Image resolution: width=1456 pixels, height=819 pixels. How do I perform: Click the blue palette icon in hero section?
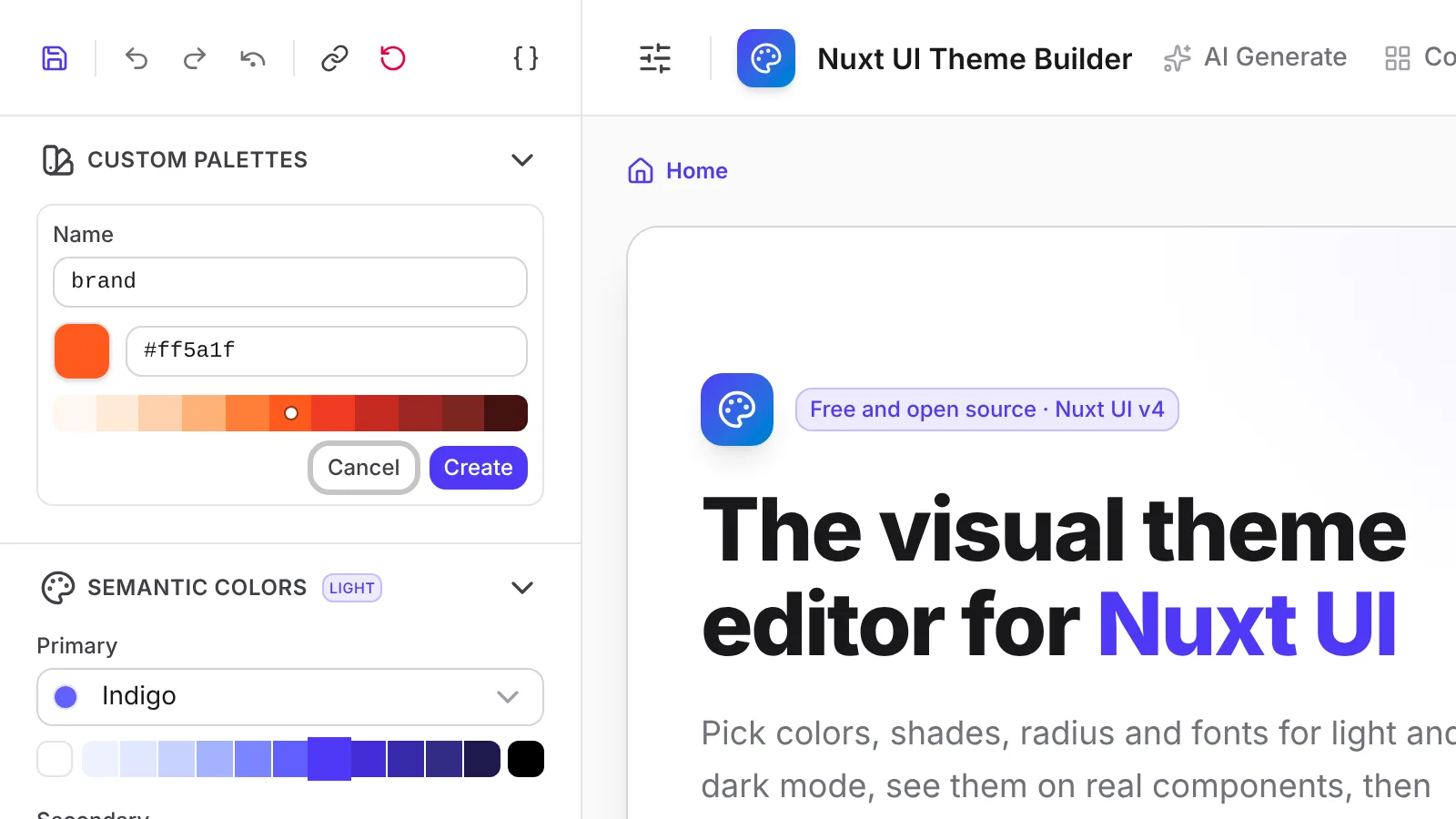[x=737, y=409]
